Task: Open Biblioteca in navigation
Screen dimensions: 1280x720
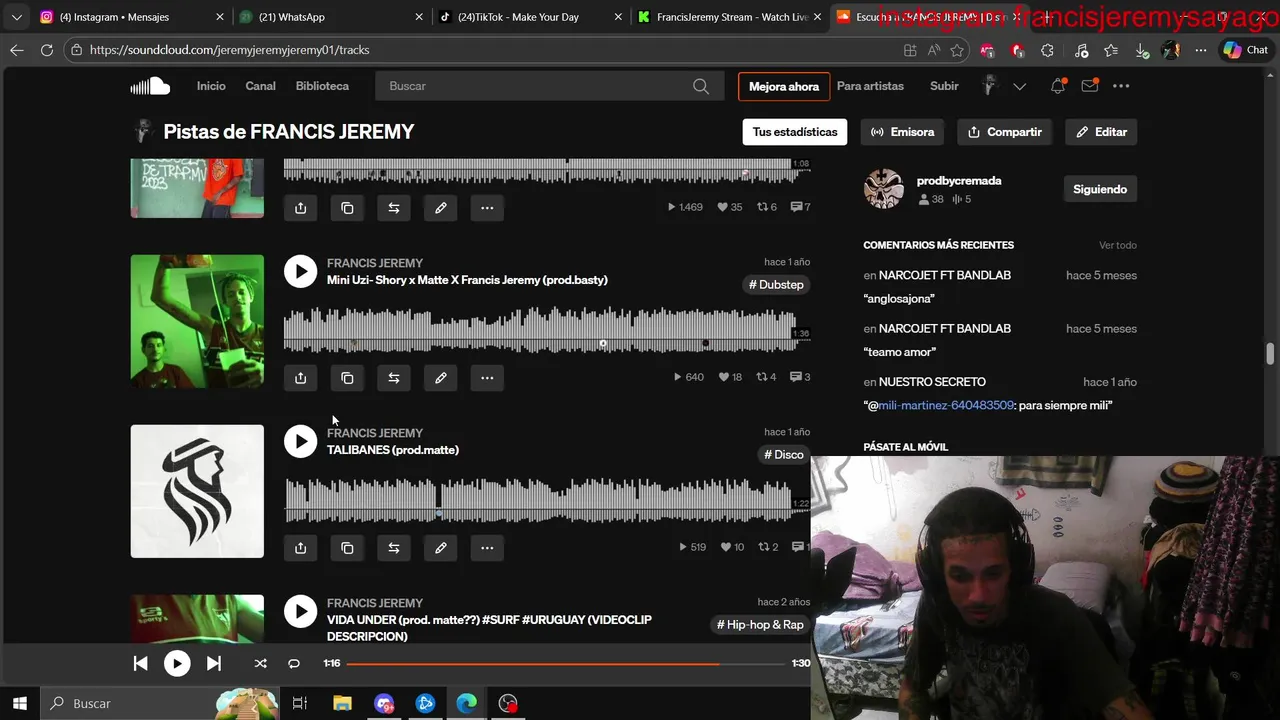Action: coord(322,86)
